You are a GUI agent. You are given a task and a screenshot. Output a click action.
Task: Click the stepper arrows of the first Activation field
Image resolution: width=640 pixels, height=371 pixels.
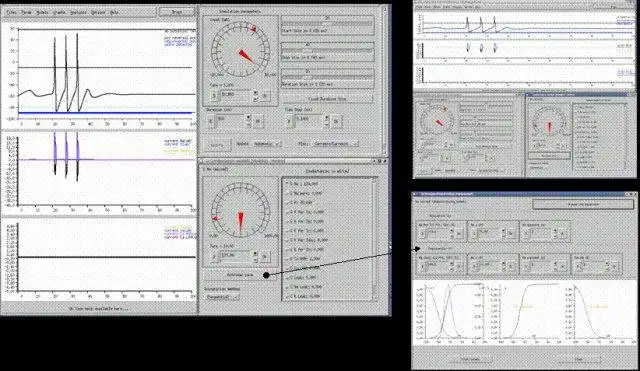click(x=452, y=233)
